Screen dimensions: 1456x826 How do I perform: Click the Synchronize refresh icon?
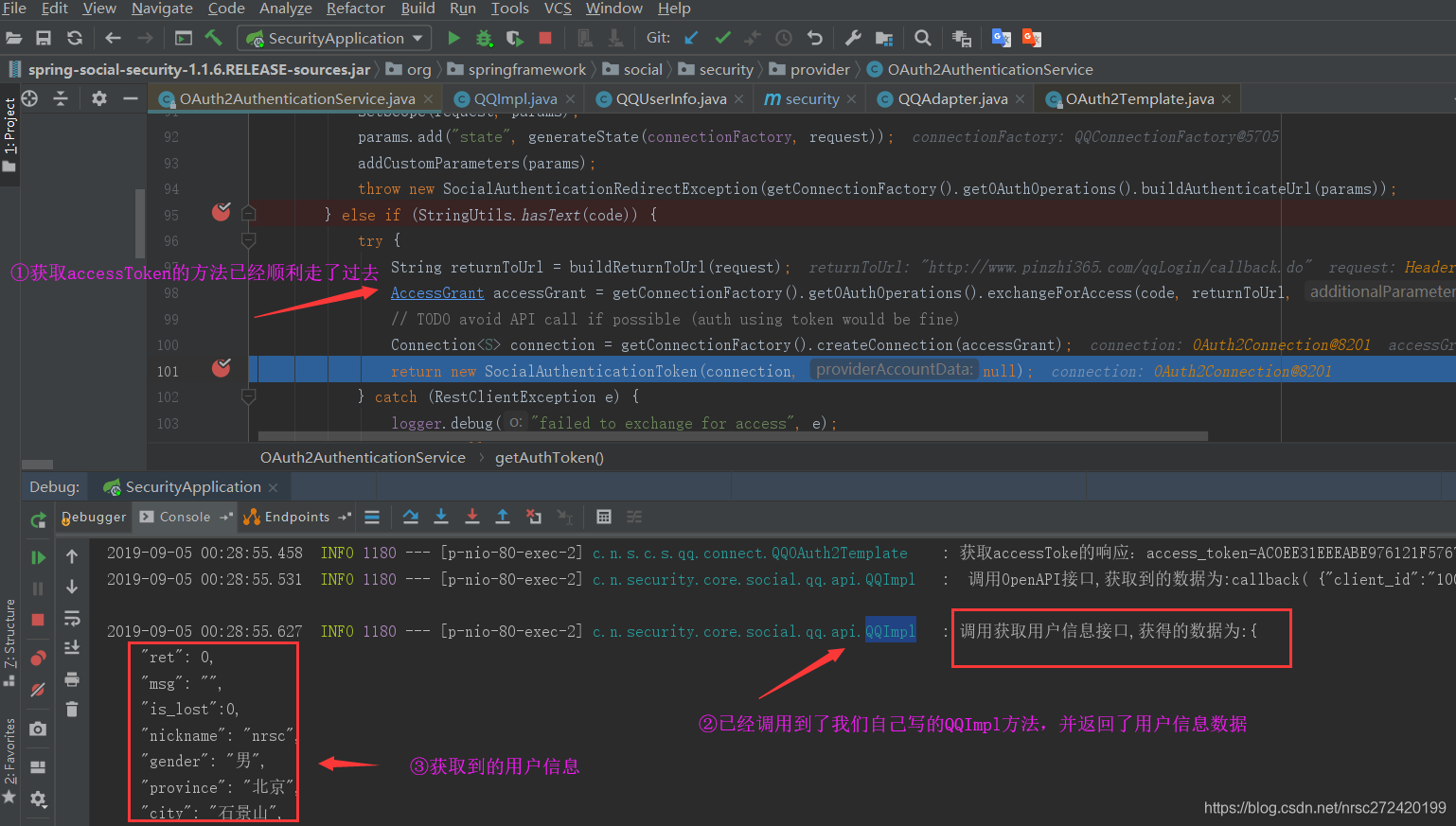coord(75,38)
